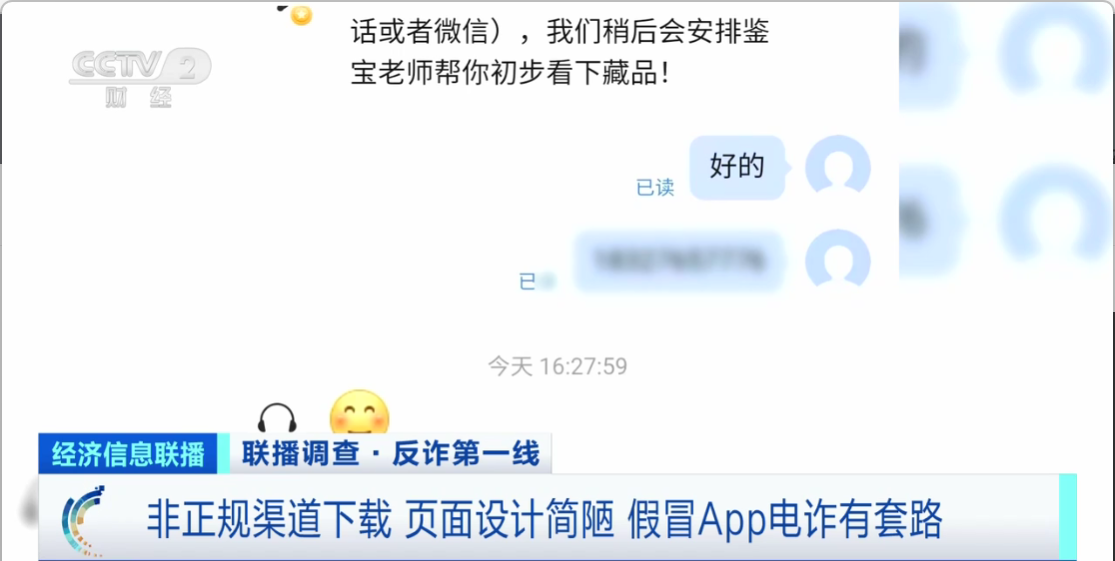Click the cyan bar at headline's right end

point(1067,518)
